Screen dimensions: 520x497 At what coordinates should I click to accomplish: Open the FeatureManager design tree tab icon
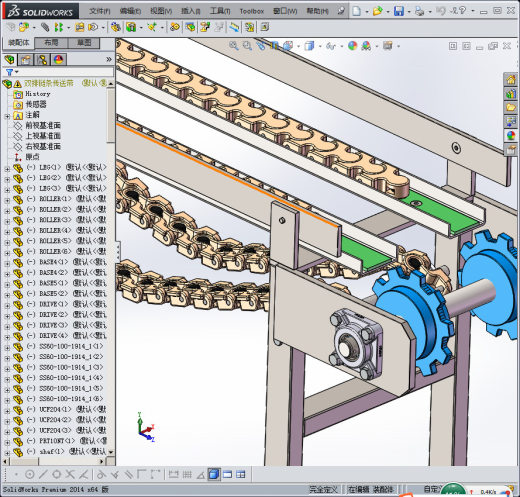click(x=10, y=60)
